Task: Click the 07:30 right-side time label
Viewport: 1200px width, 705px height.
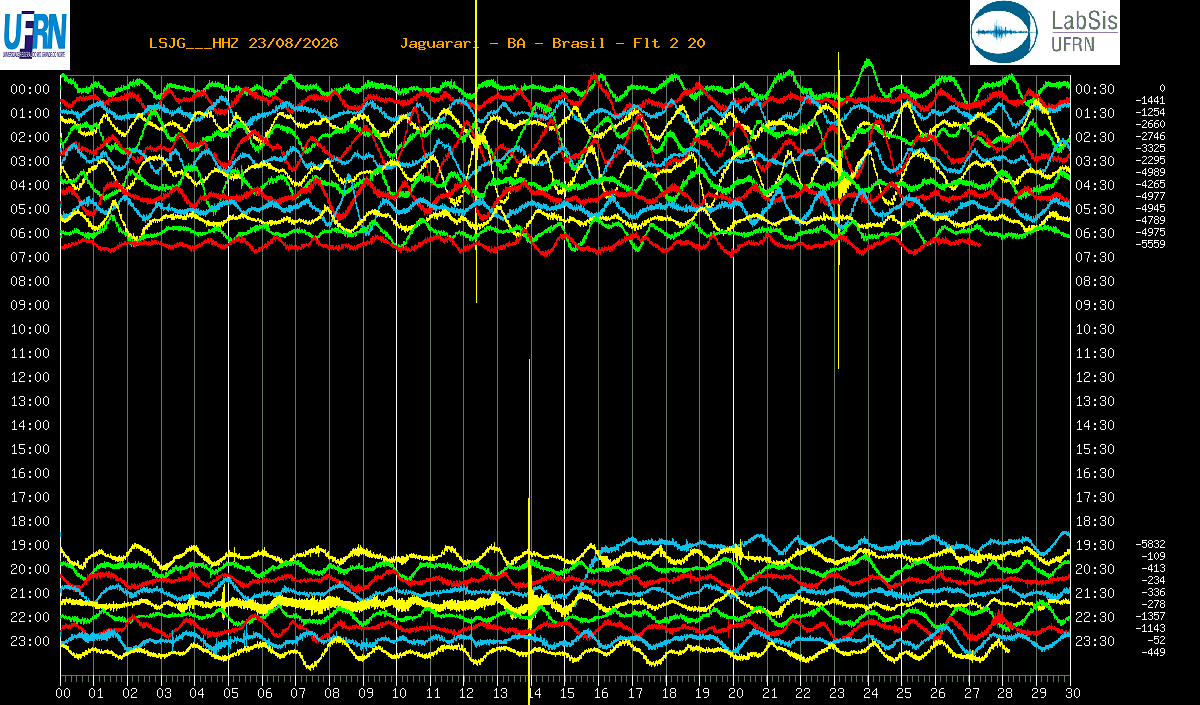Action: [1095, 257]
